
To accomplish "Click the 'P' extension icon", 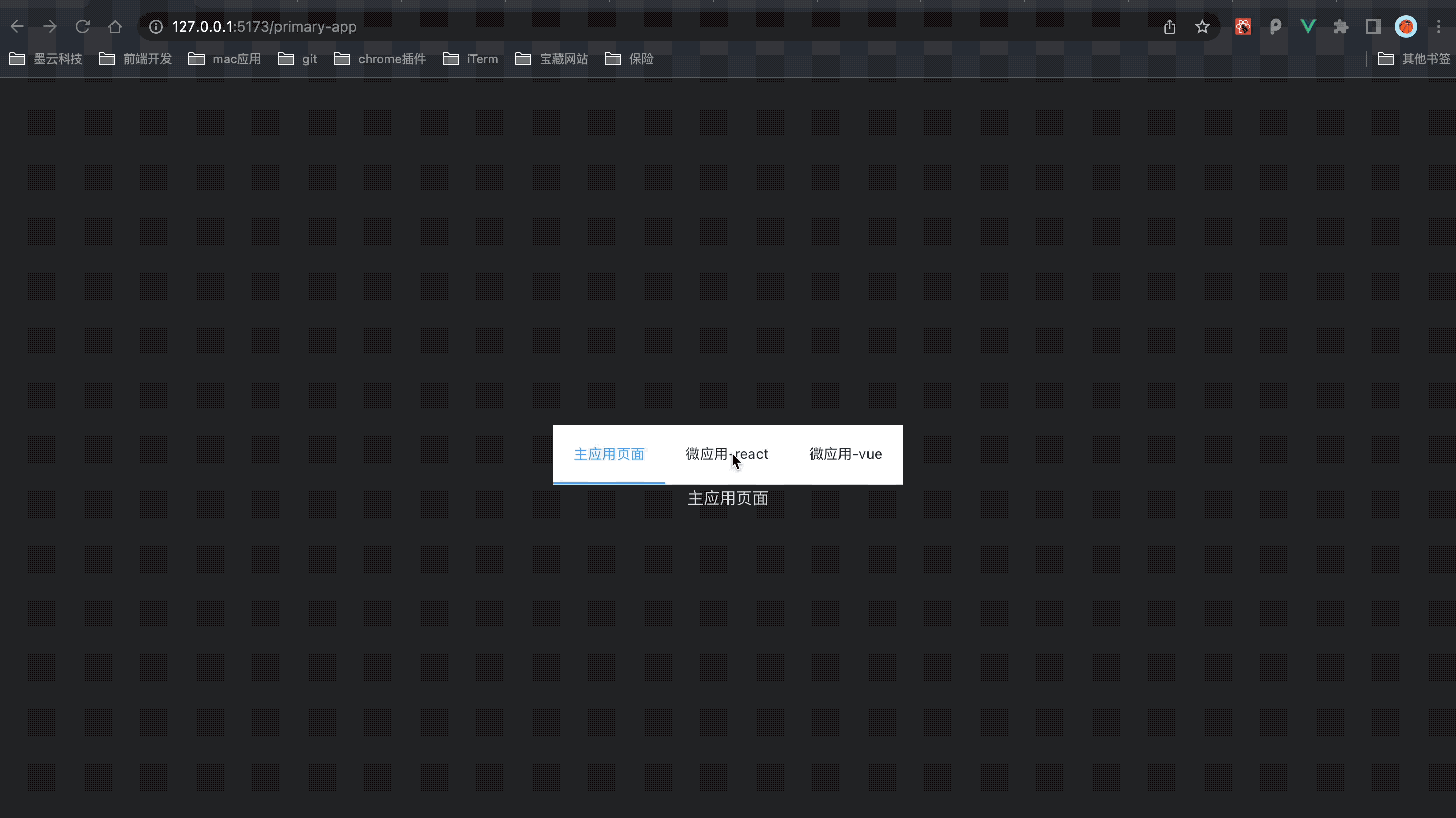I will point(1275,26).
